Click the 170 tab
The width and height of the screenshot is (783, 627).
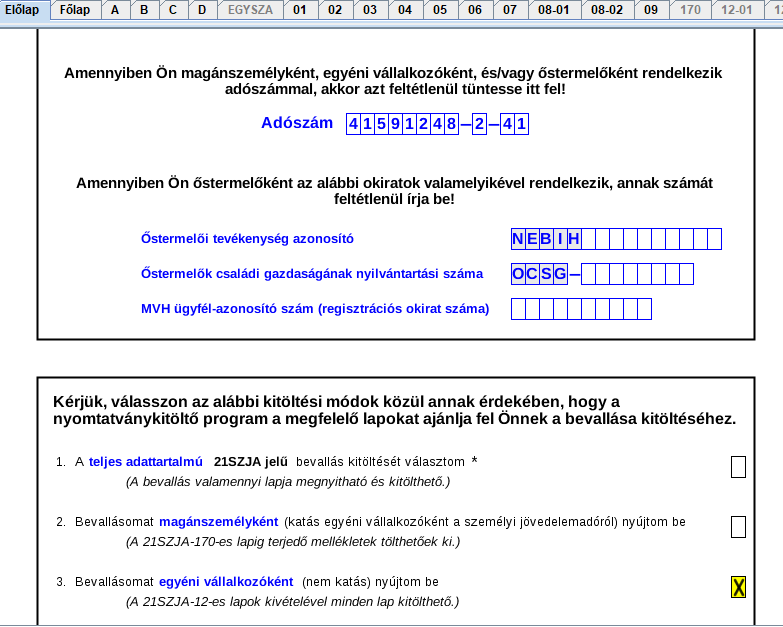point(690,10)
